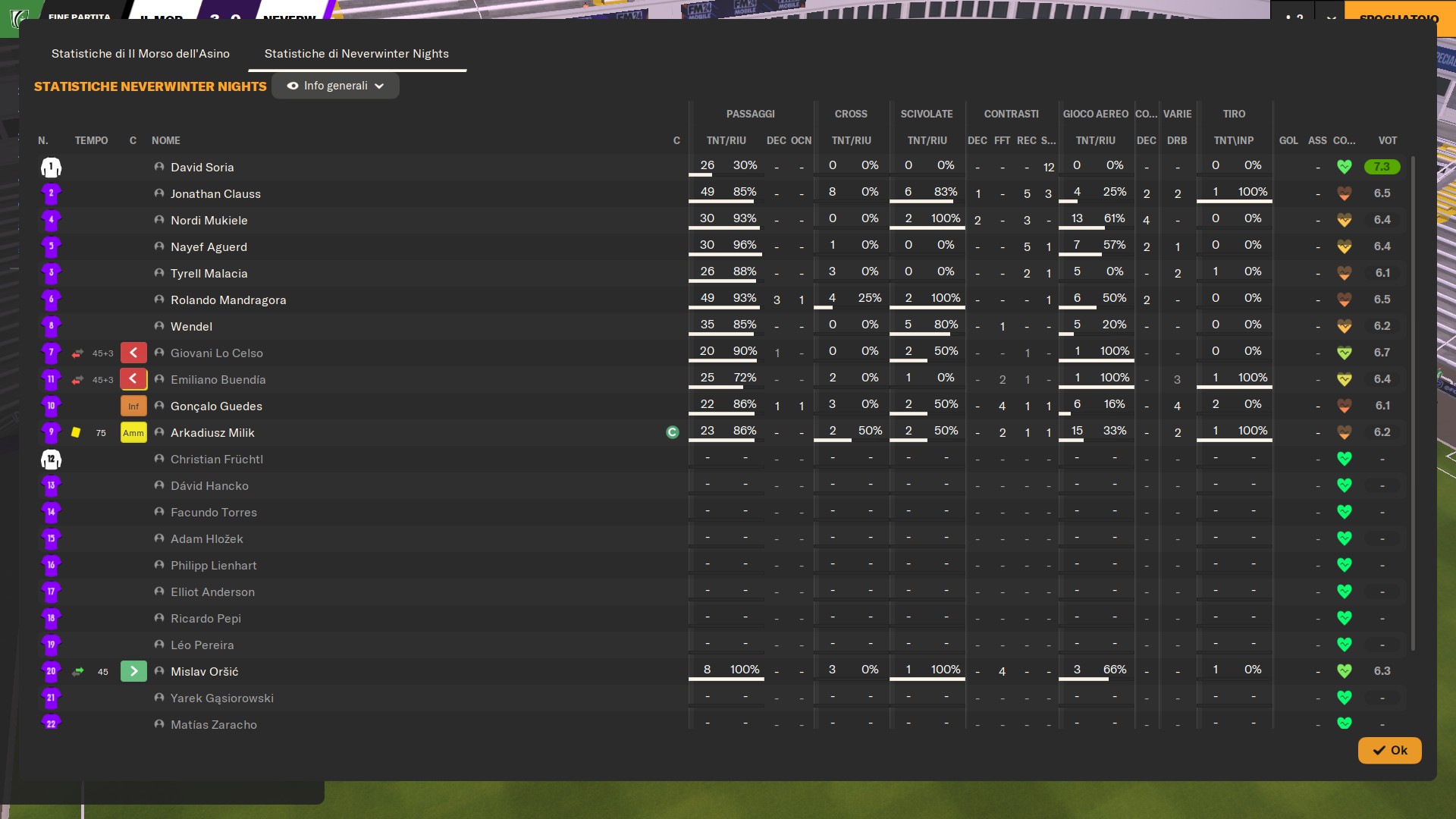This screenshot has height=819, width=1456.
Task: Sort by the NOME column header
Action: 166,140
